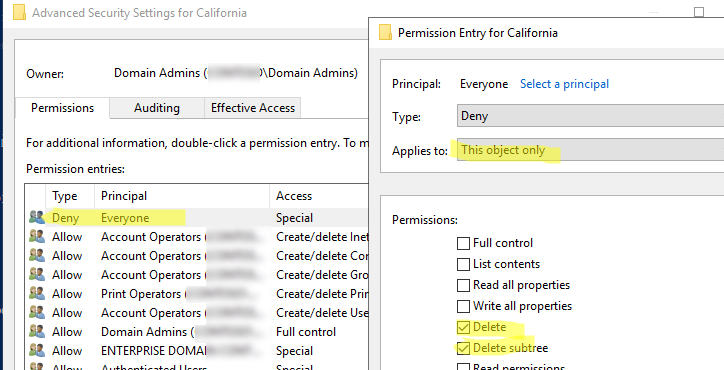
Task: Tick the List contents checkbox
Action: pyautogui.click(x=463, y=264)
